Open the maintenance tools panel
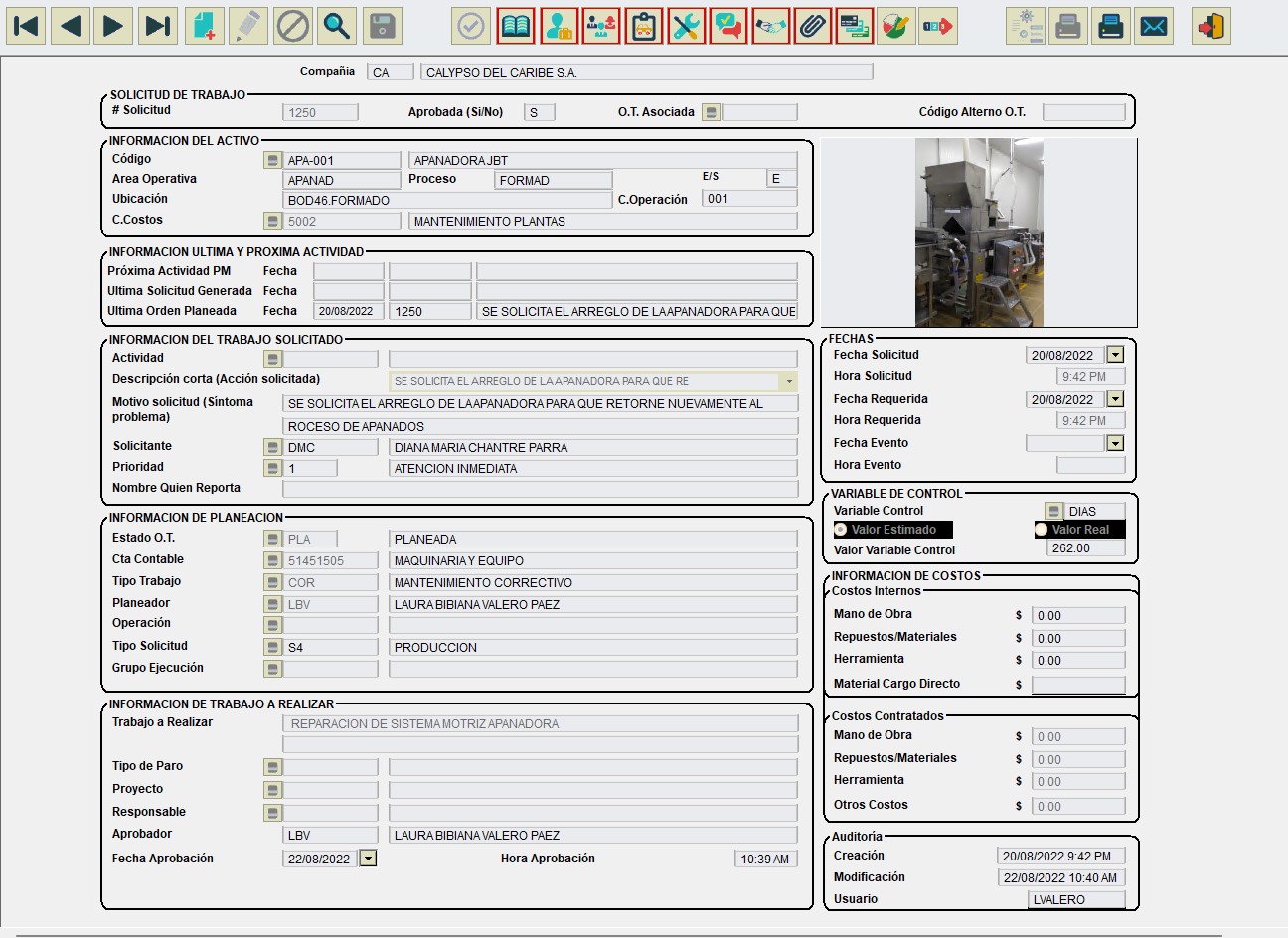 click(x=686, y=26)
